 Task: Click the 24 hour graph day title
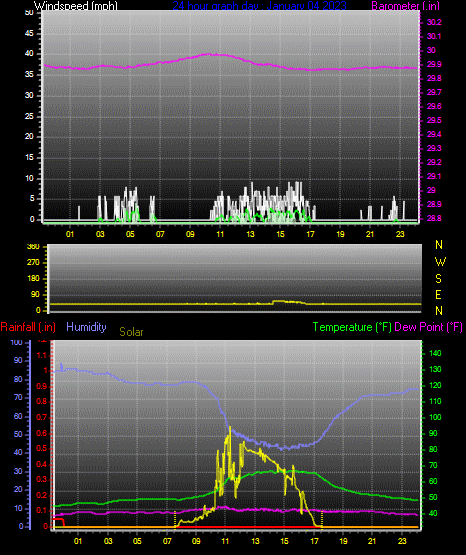pyautogui.click(x=259, y=6)
